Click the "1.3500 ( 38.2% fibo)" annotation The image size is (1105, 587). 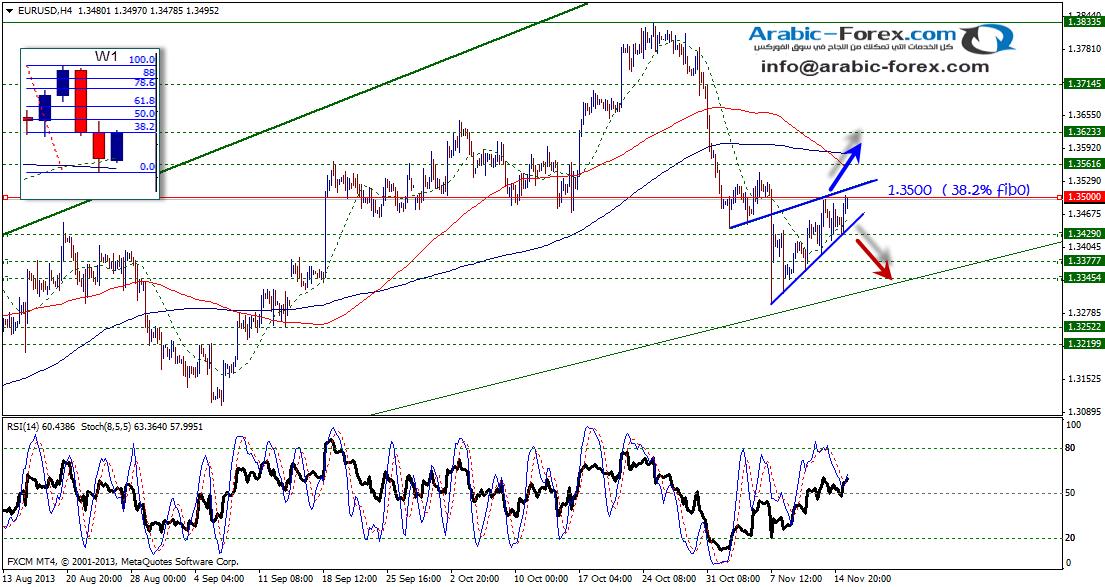coord(958,190)
